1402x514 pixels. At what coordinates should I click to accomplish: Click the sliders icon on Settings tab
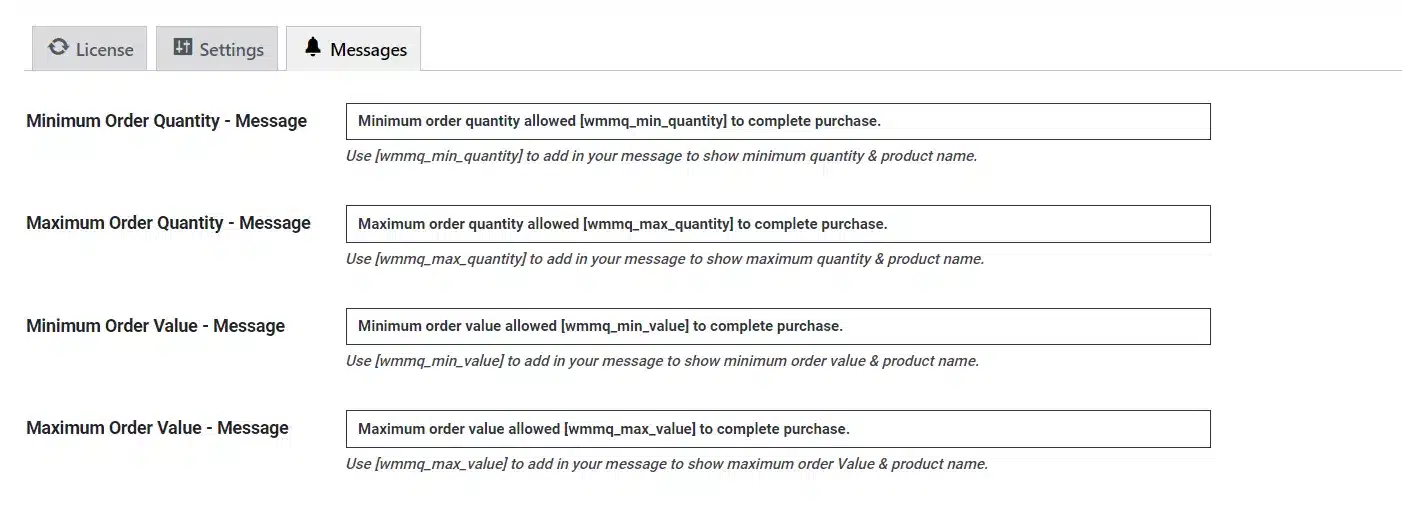click(x=182, y=48)
